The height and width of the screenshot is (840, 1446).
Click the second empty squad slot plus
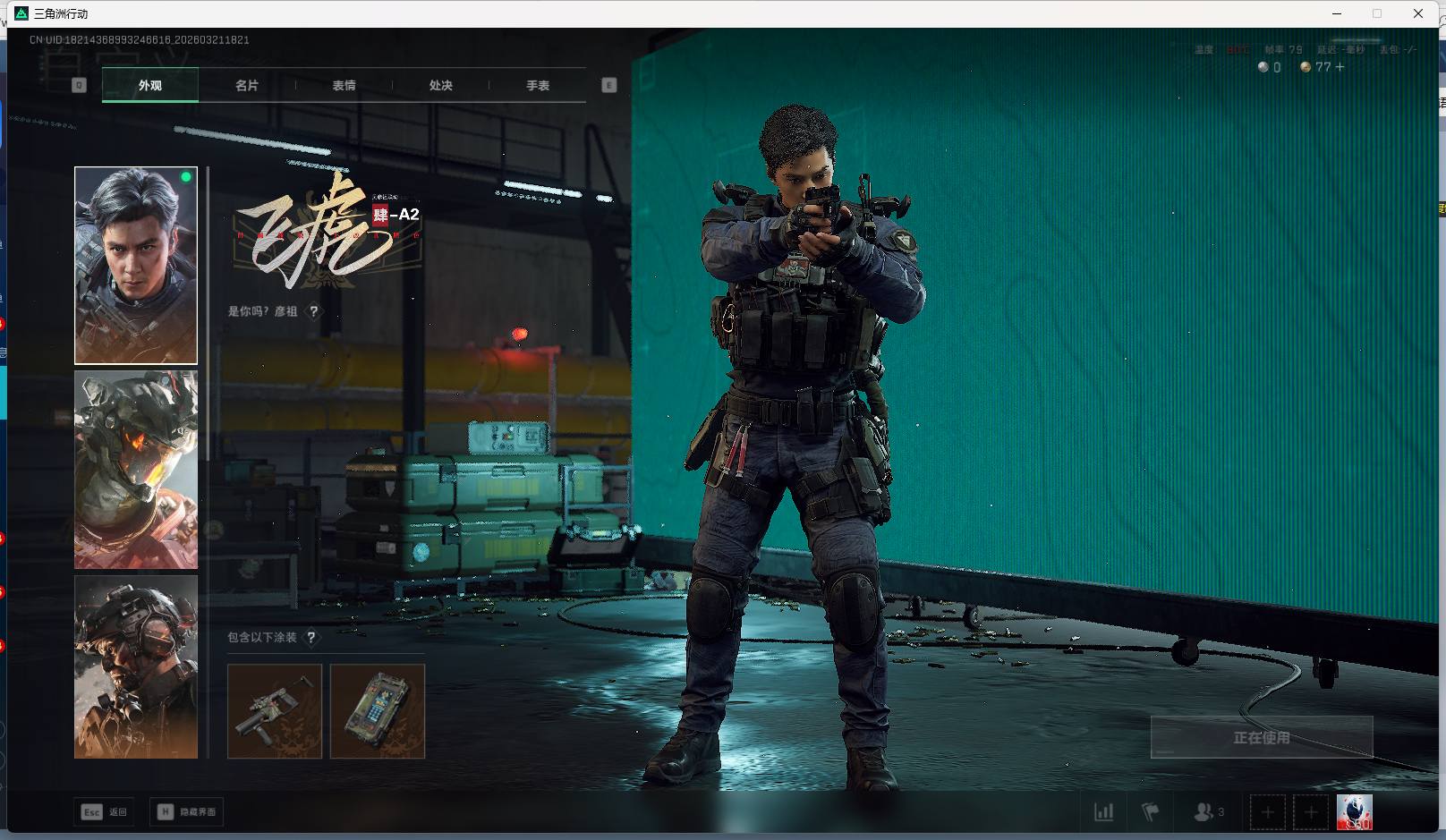point(1311,812)
